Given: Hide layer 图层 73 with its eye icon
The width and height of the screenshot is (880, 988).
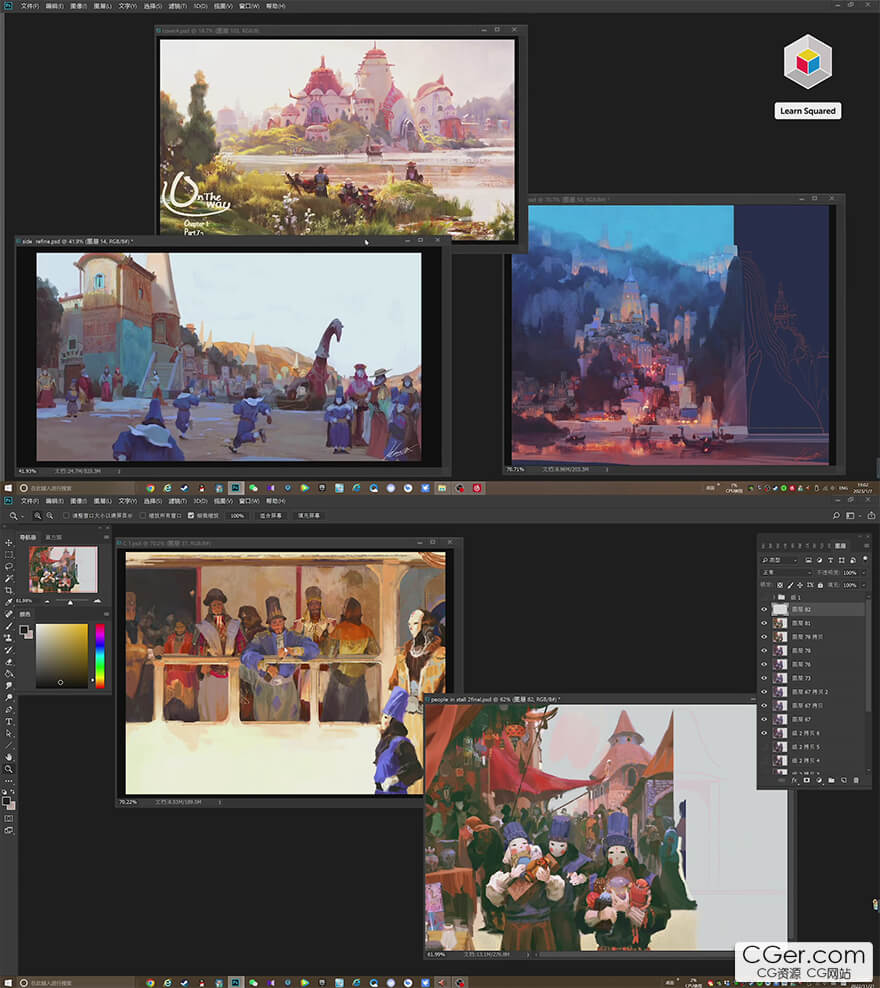Looking at the screenshot, I should click(x=764, y=678).
